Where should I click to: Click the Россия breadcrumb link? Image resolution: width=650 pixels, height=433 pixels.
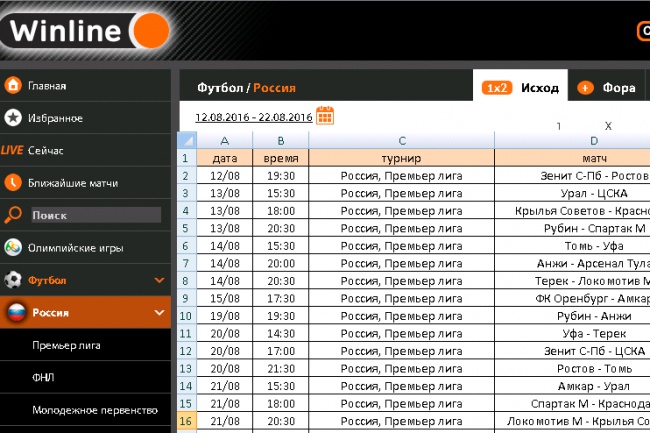point(274,88)
